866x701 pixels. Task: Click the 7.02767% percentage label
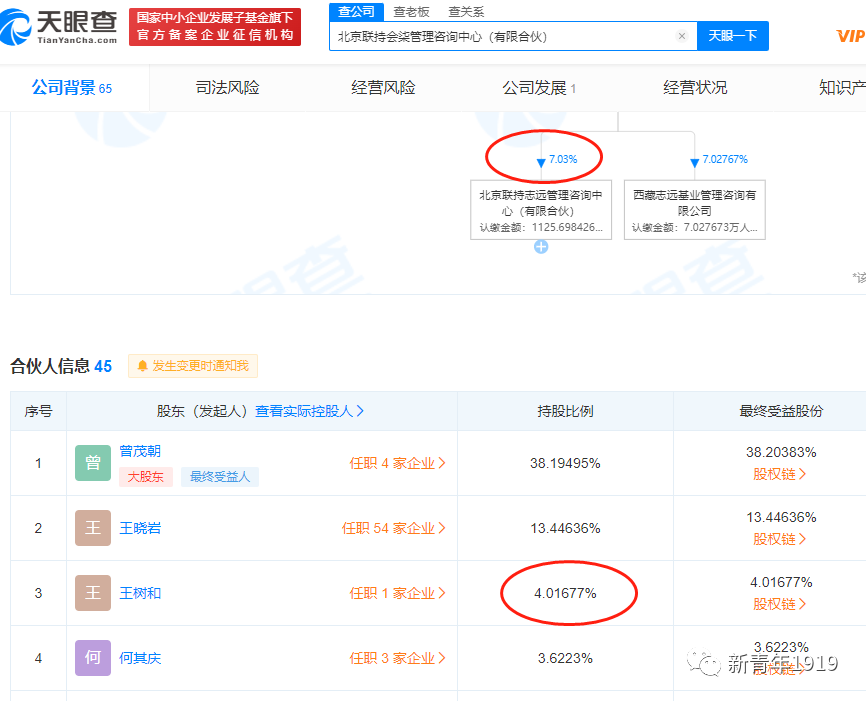(725, 159)
